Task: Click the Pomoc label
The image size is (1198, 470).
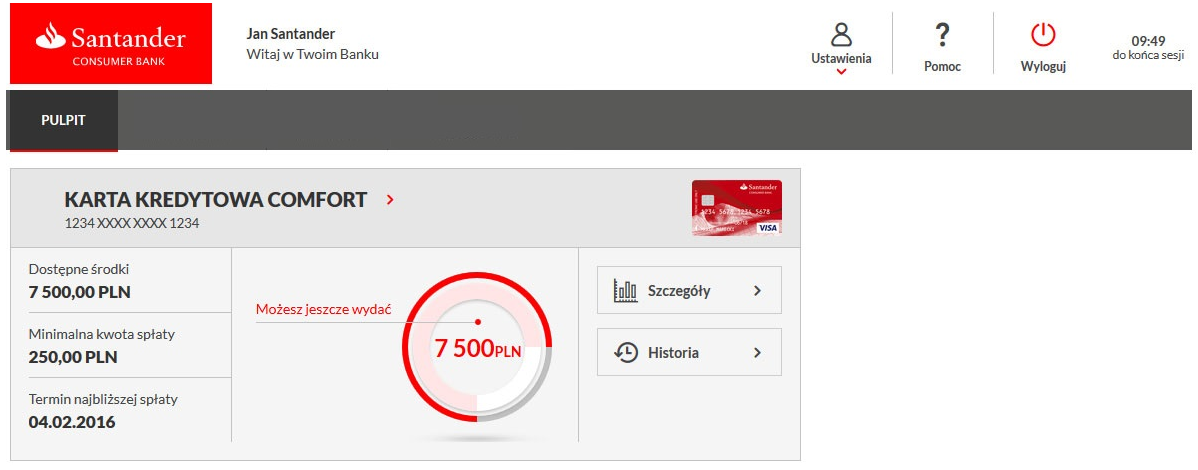Action: tap(942, 66)
